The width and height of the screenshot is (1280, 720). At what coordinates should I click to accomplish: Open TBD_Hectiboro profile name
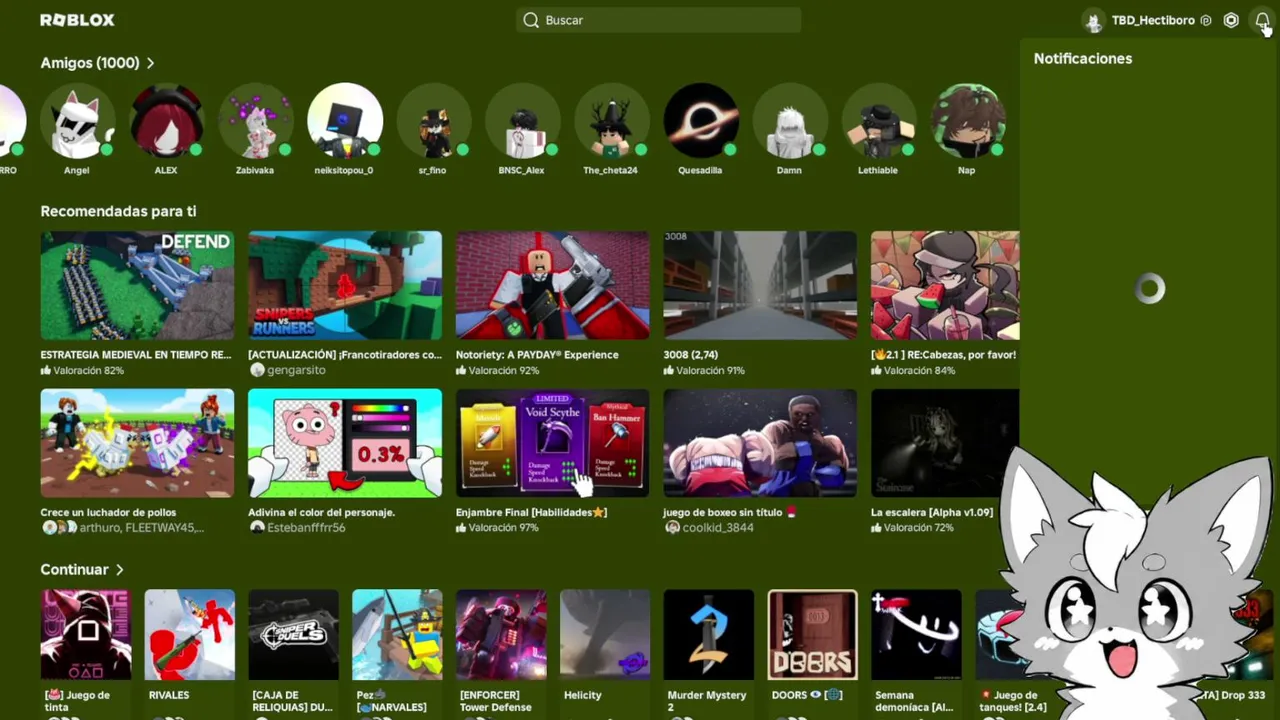click(x=1153, y=20)
